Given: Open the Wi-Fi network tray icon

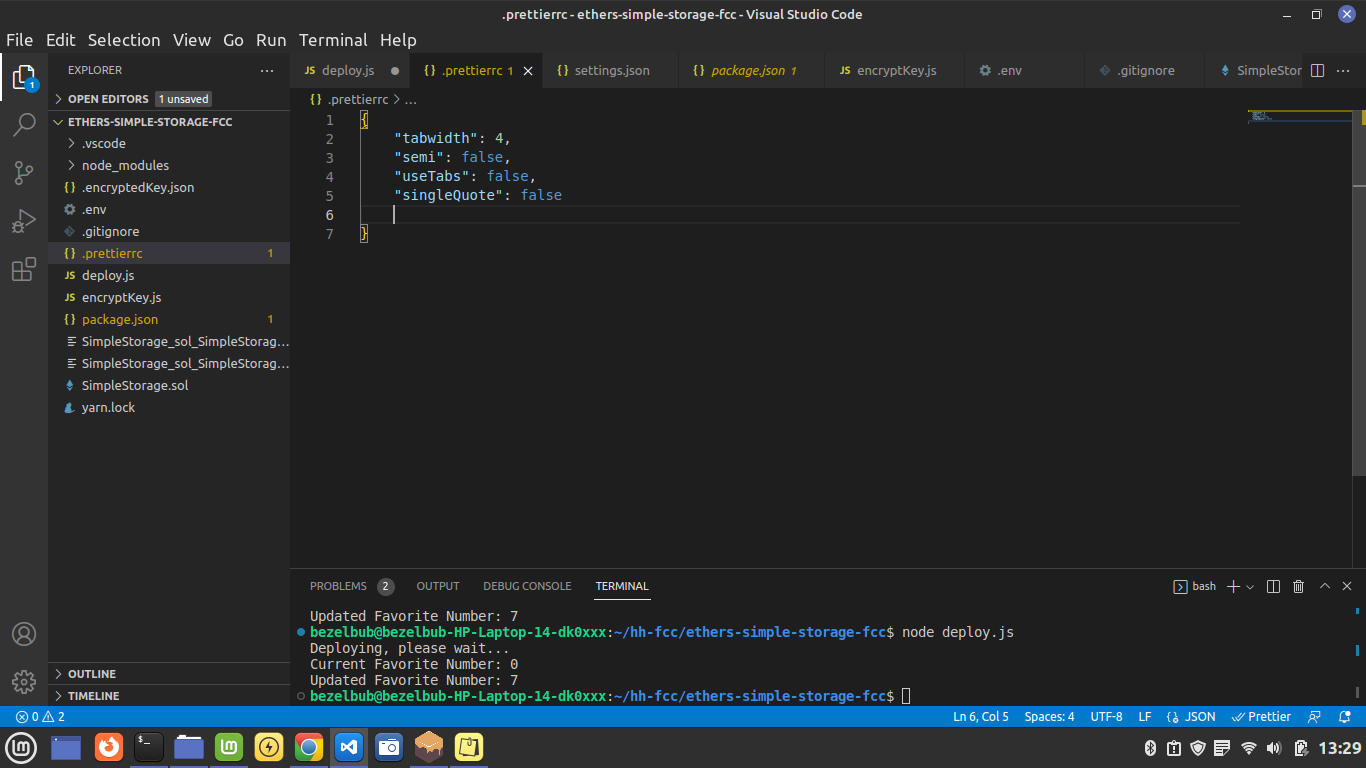Looking at the screenshot, I should (x=1248, y=748).
